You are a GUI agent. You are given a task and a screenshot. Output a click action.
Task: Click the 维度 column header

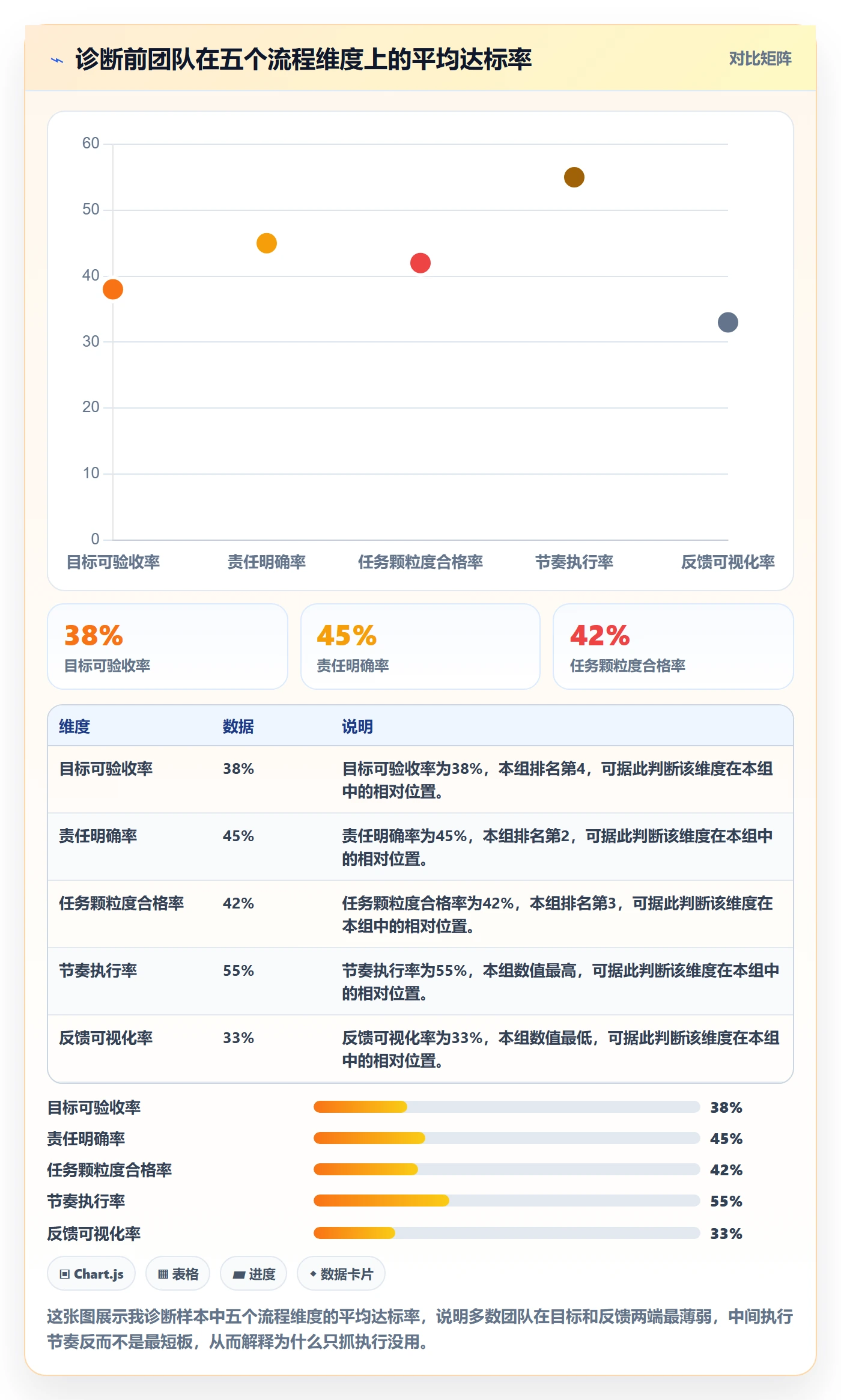74,726
